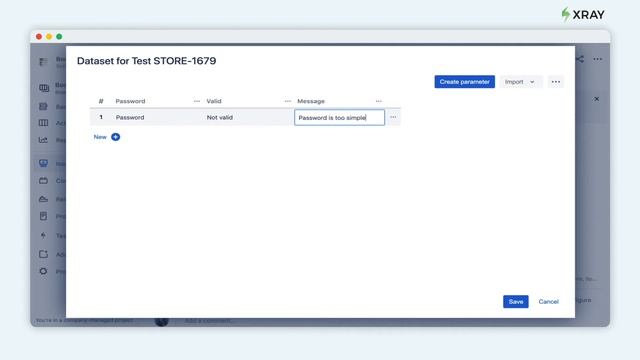640x360 pixels.
Task: Open the roadmap icon at top of sidebar
Action: point(43,62)
